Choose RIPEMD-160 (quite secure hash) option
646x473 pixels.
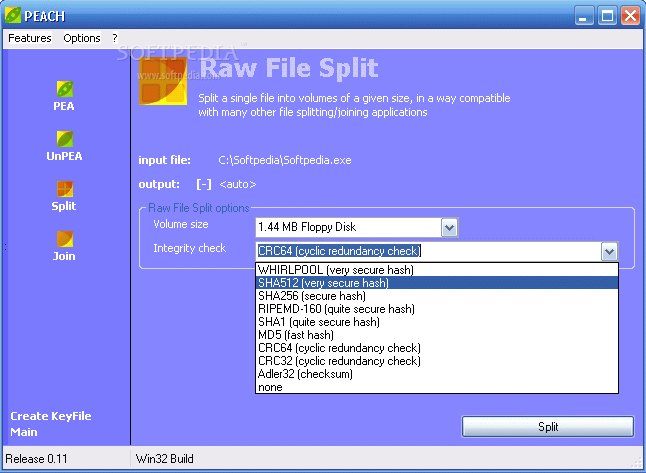pos(437,309)
